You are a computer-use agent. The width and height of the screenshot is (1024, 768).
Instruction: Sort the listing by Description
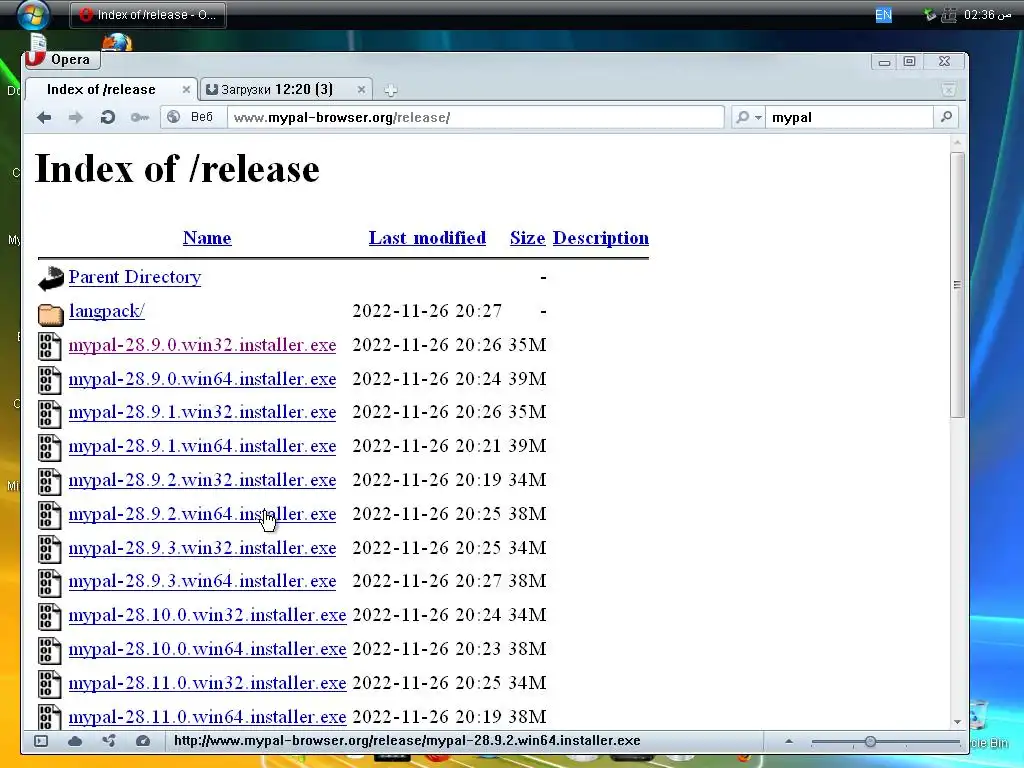601,238
